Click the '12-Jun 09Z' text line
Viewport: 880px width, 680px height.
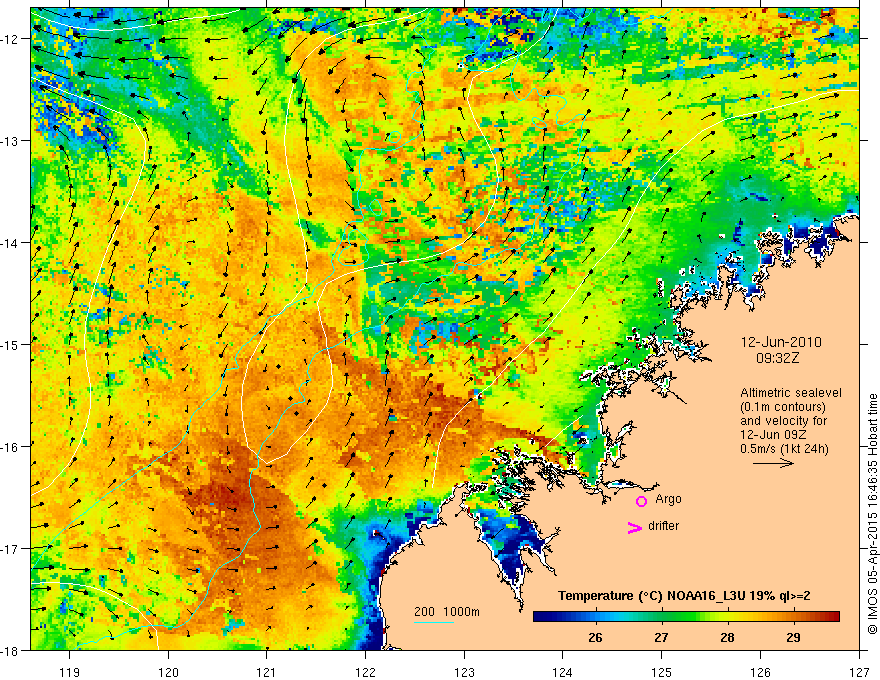tap(772, 435)
